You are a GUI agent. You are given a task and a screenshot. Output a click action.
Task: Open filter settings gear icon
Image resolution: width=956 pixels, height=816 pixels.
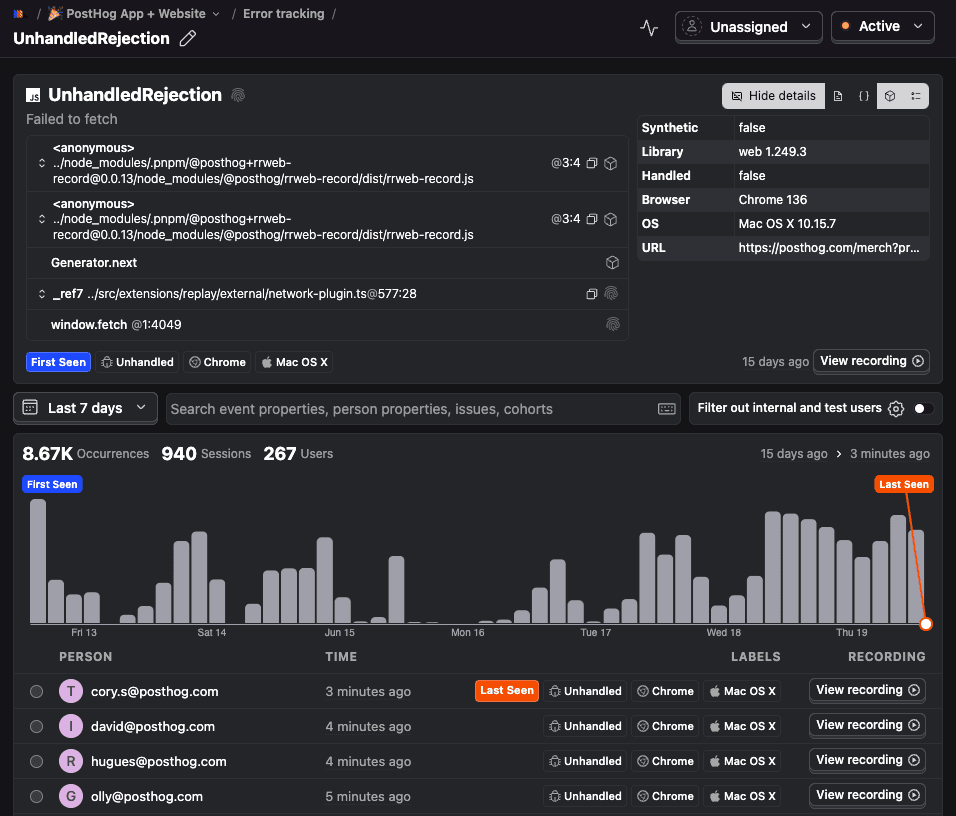point(896,409)
